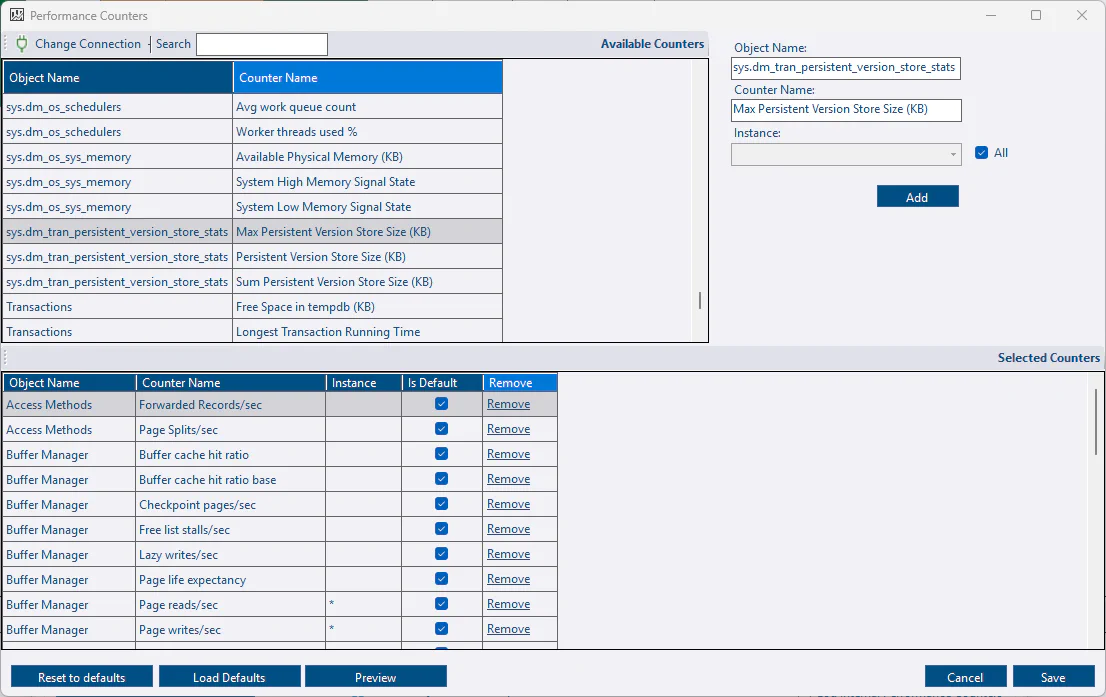
Task: Click the toolbar grip handle left of Change Connection
Action: point(6,44)
